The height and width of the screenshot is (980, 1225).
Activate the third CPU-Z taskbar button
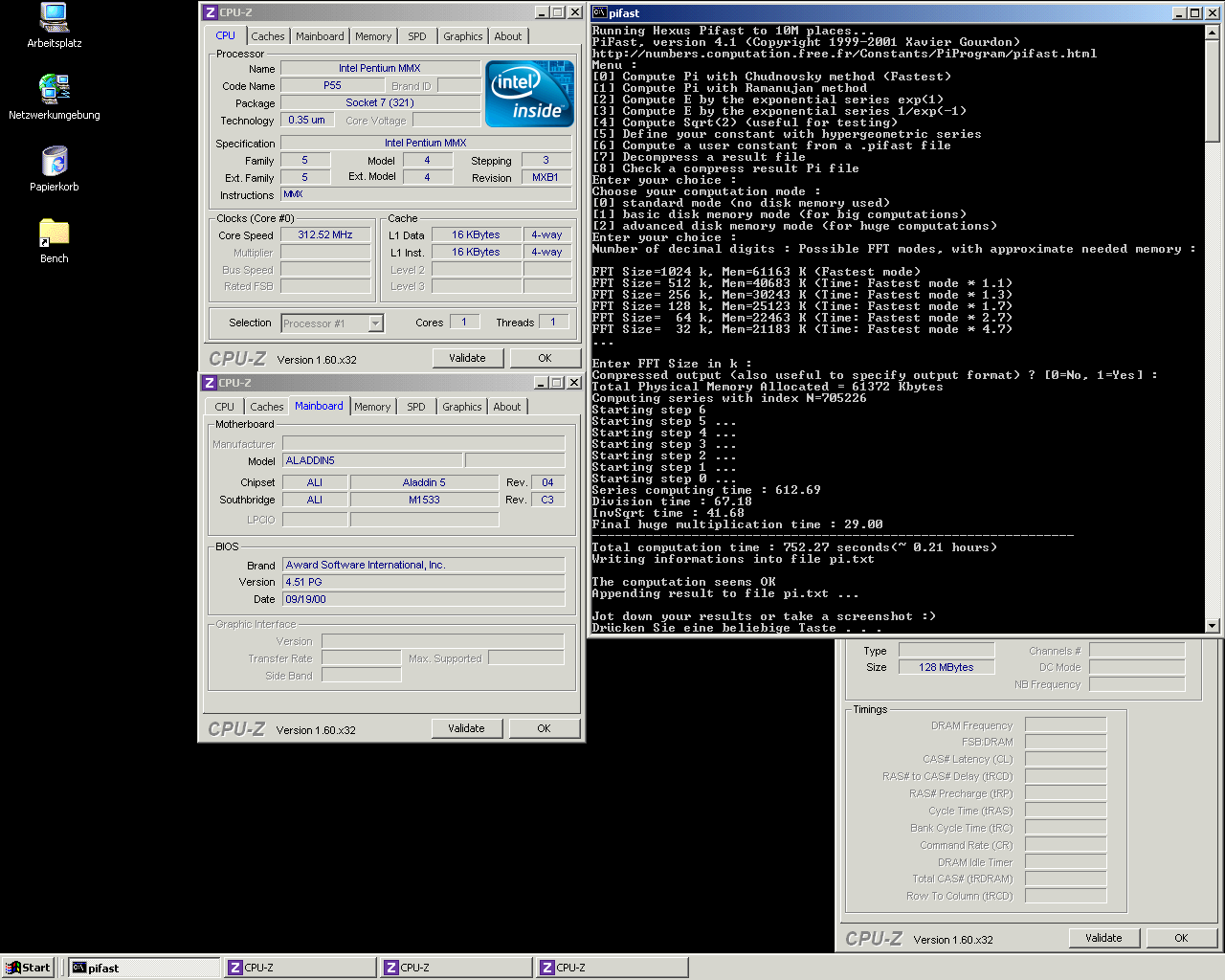tap(612, 968)
